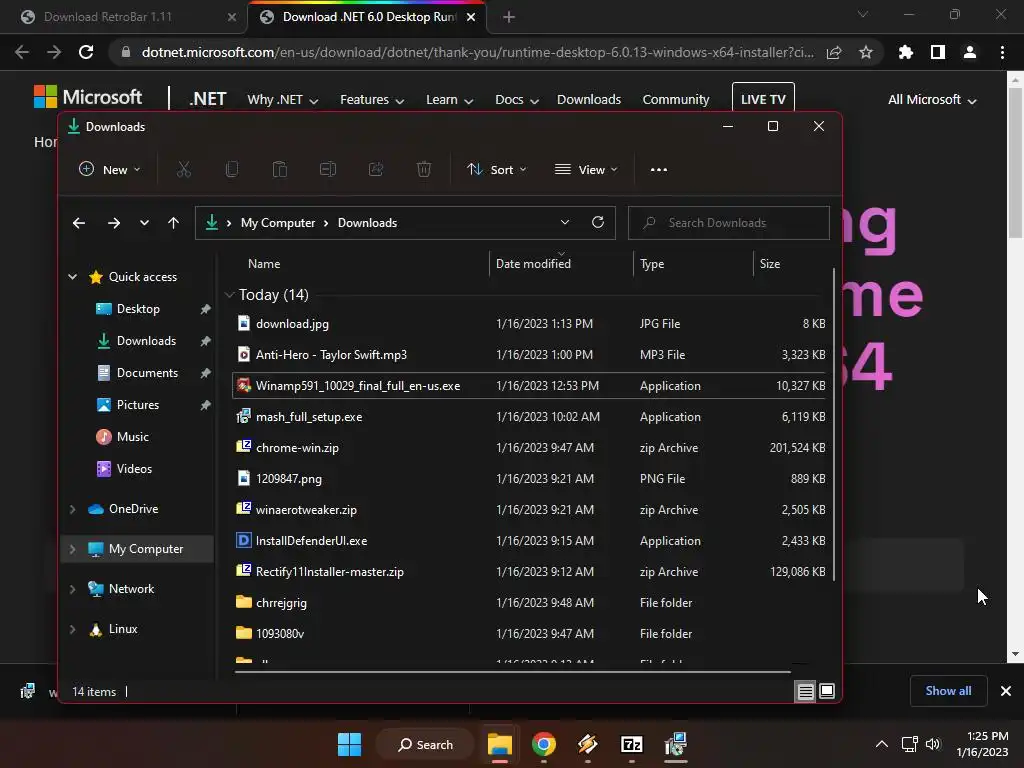
Task: Click the Community link in .NET navbar
Action: click(675, 100)
